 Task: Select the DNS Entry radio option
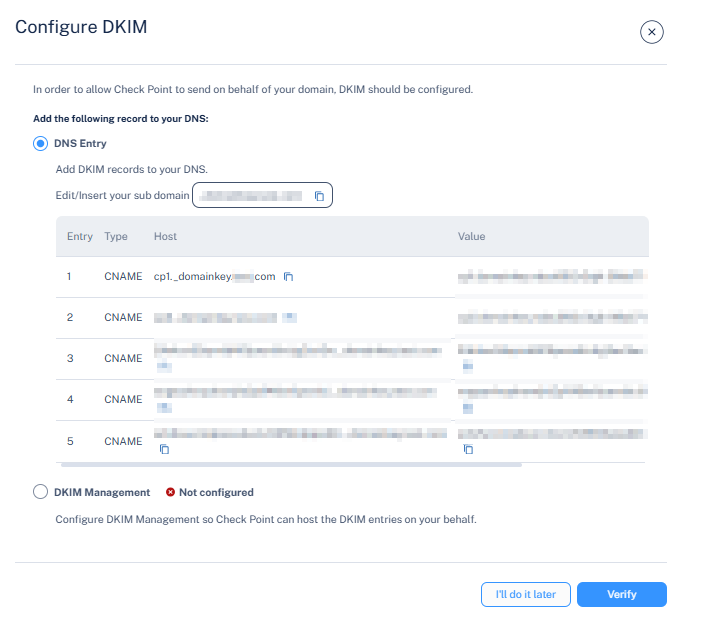tap(41, 143)
